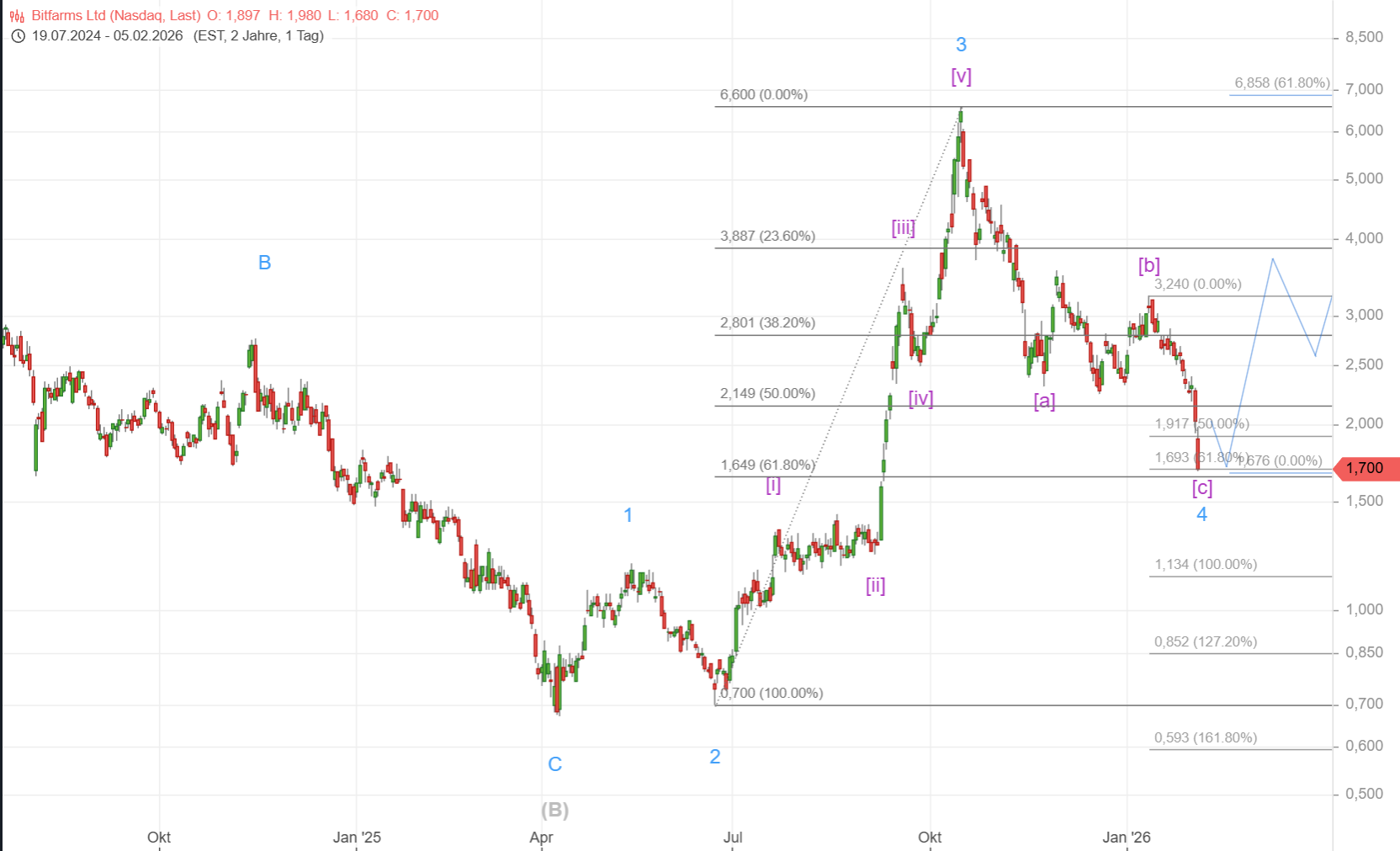The width and height of the screenshot is (1400, 851).
Task: Select the blue wave 3 label
Action: [x=961, y=45]
